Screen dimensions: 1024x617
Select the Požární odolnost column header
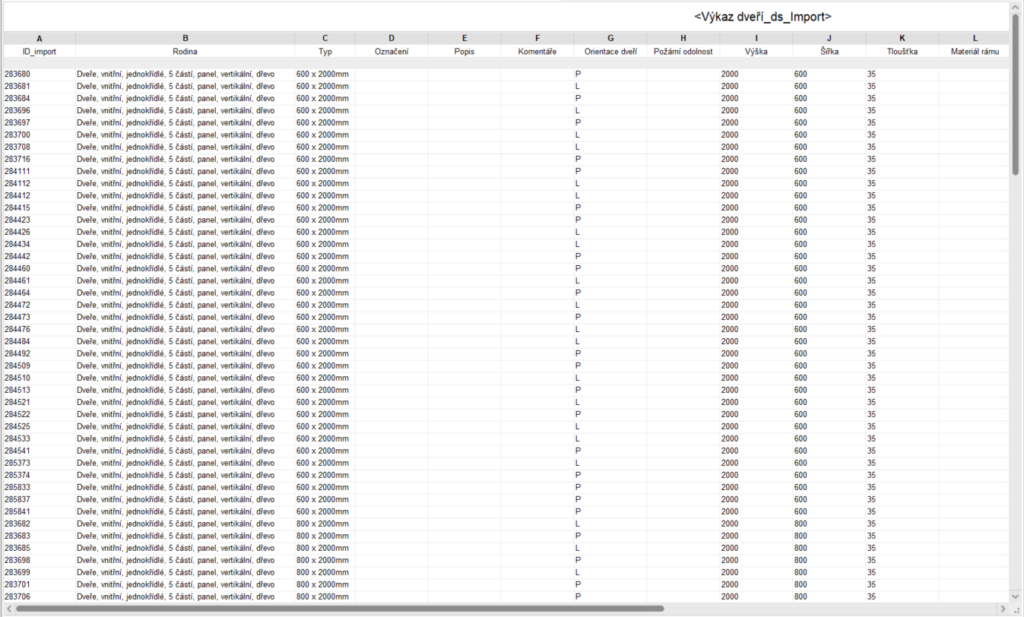pos(683,50)
